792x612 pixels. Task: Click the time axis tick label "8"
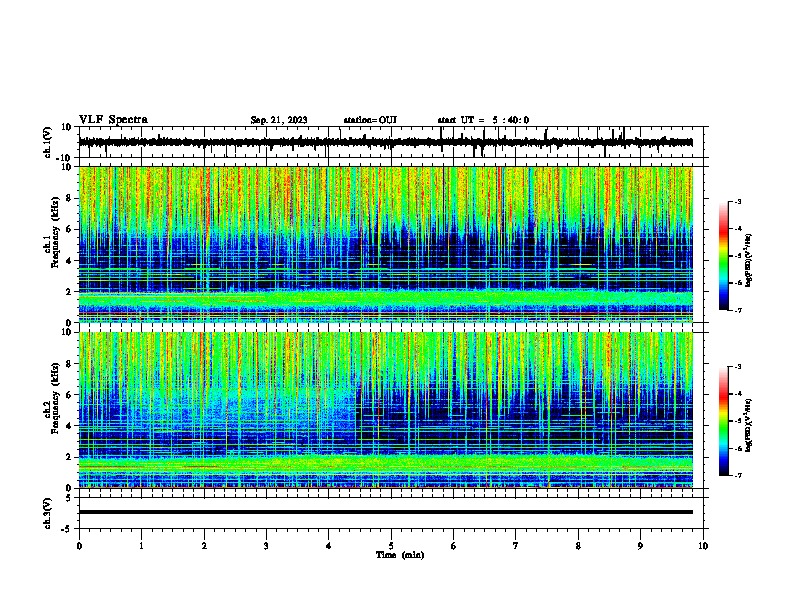[x=578, y=546]
